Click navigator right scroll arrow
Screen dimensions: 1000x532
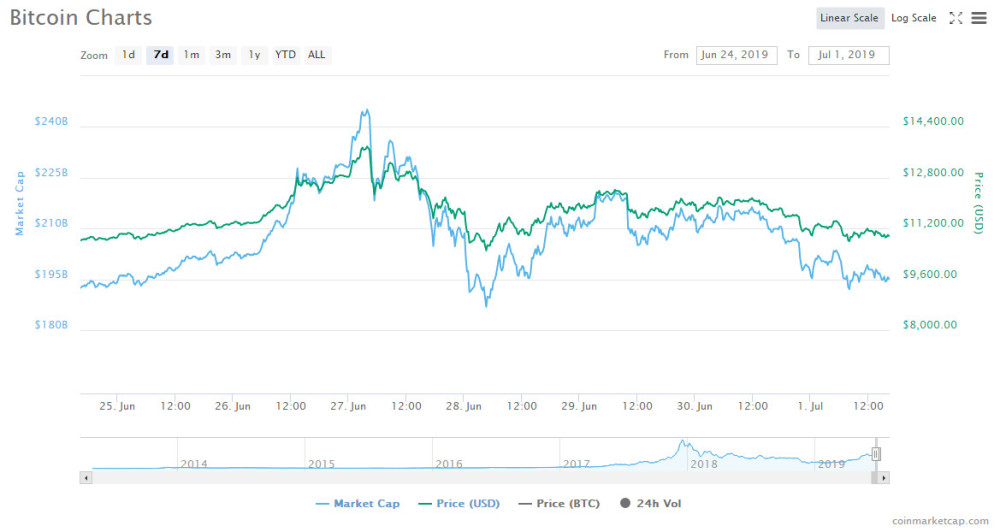(883, 478)
